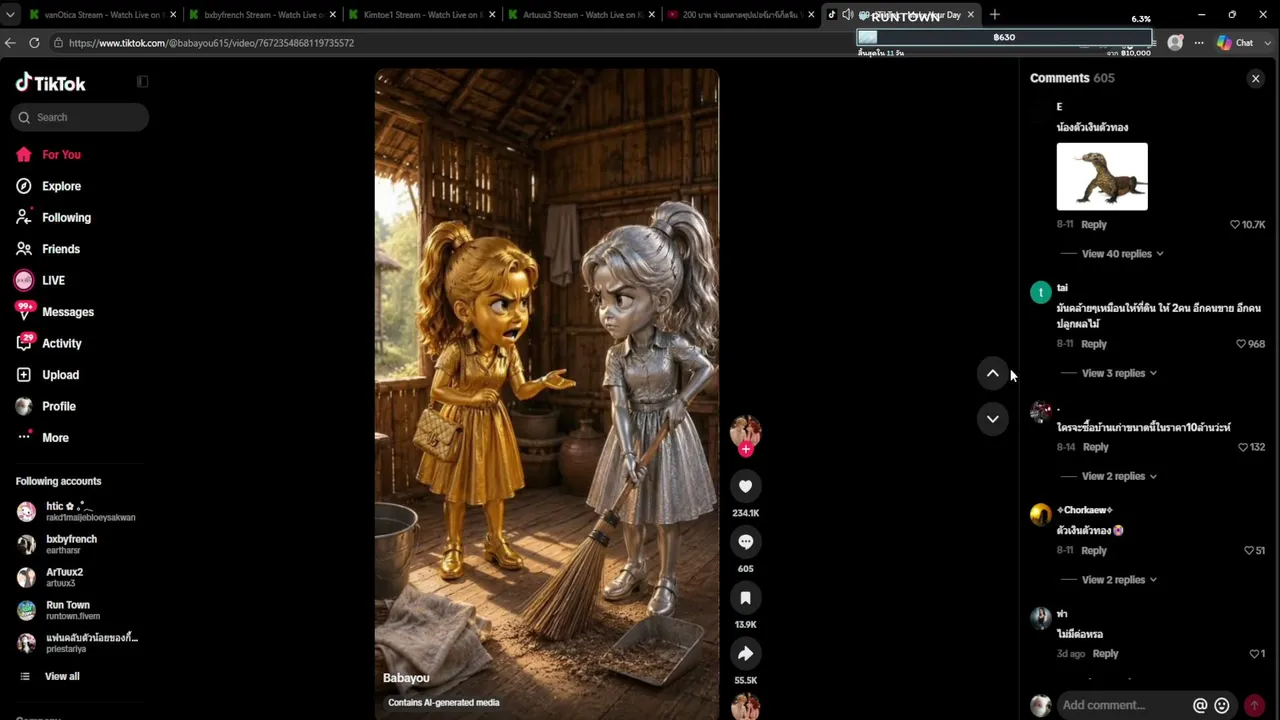
Task: Switch to the vanOtica Stream browser tab
Action: 103,15
